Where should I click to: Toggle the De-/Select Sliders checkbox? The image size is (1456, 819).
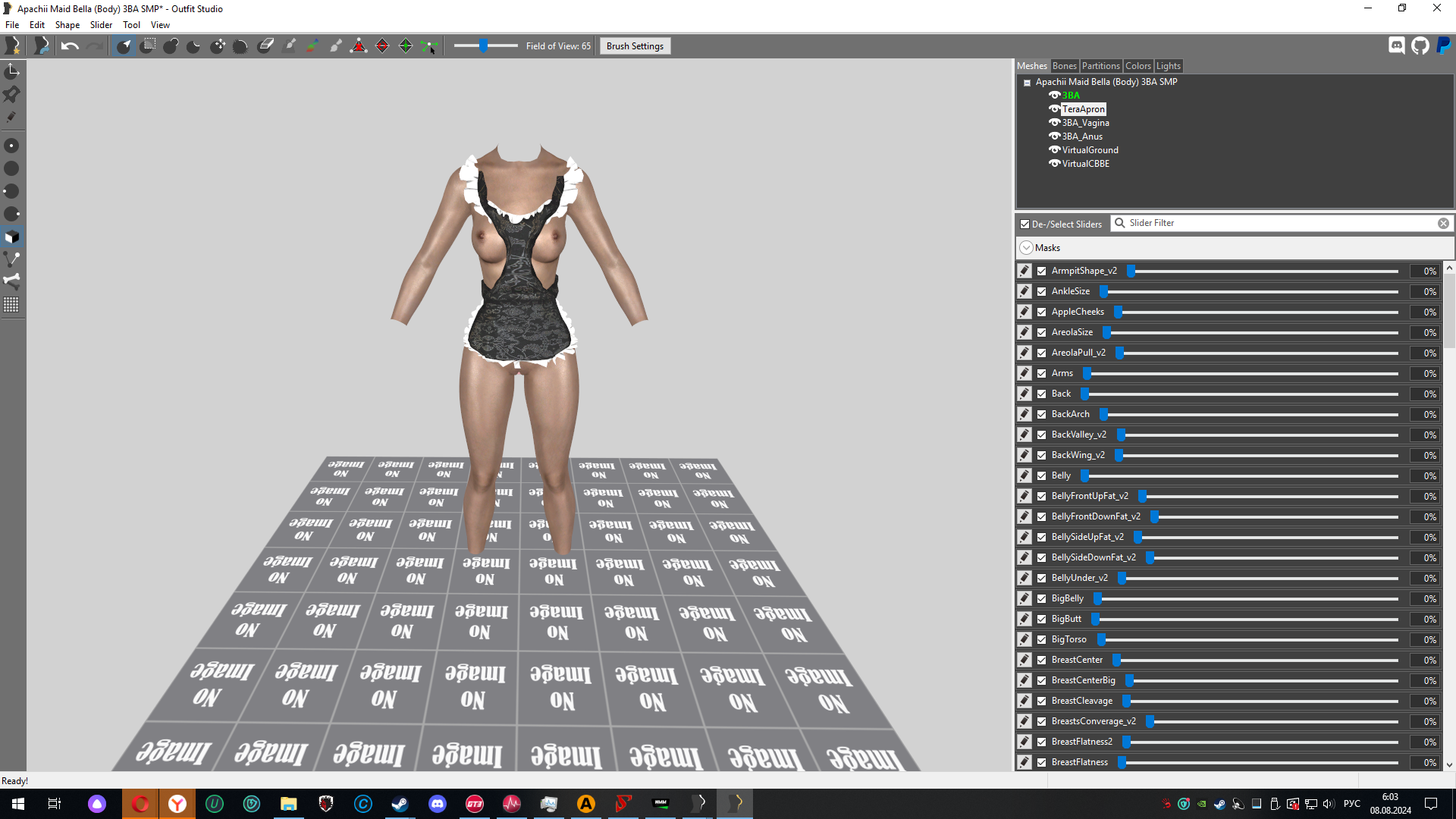(1025, 224)
